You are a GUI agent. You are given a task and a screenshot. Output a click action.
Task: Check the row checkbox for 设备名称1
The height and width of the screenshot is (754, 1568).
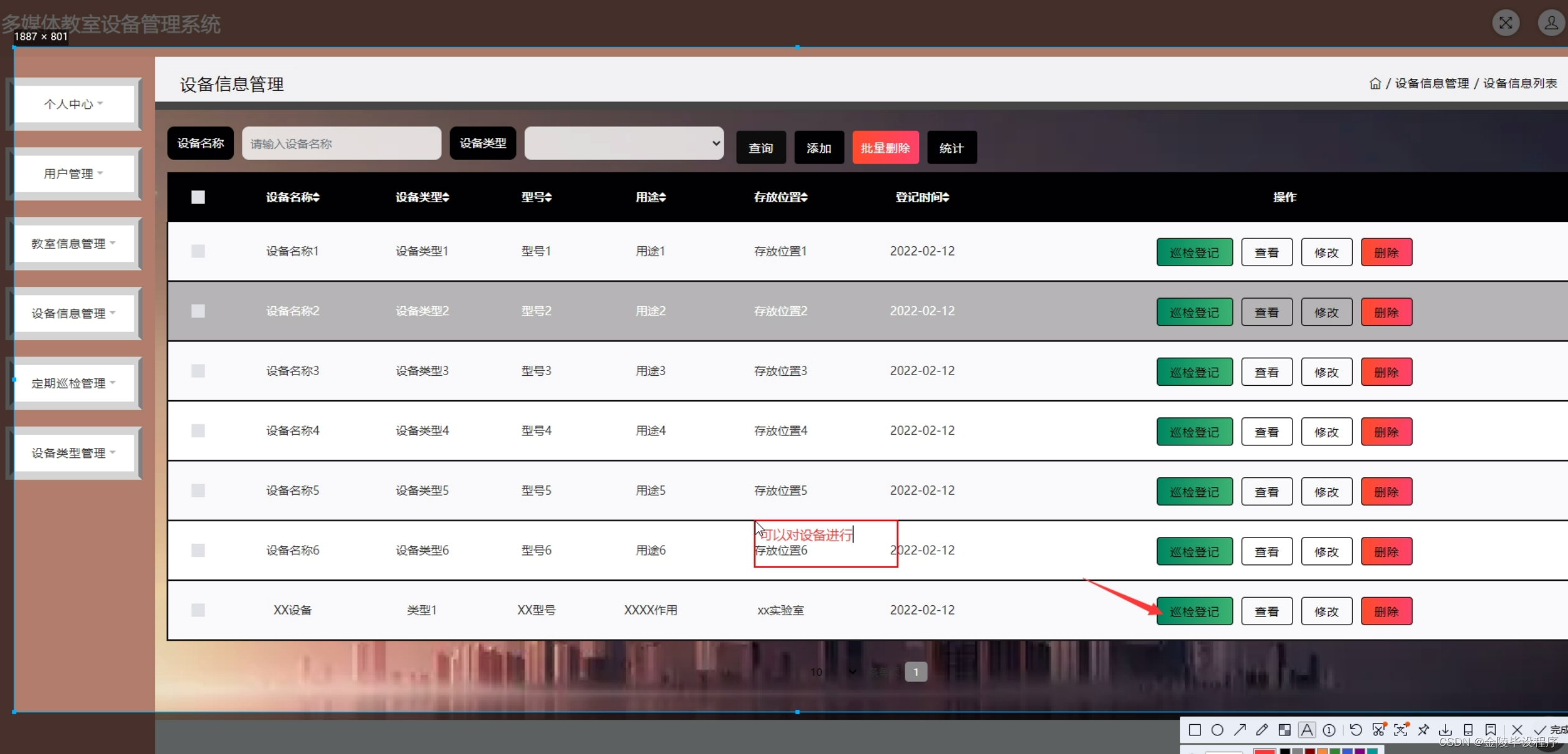(198, 251)
